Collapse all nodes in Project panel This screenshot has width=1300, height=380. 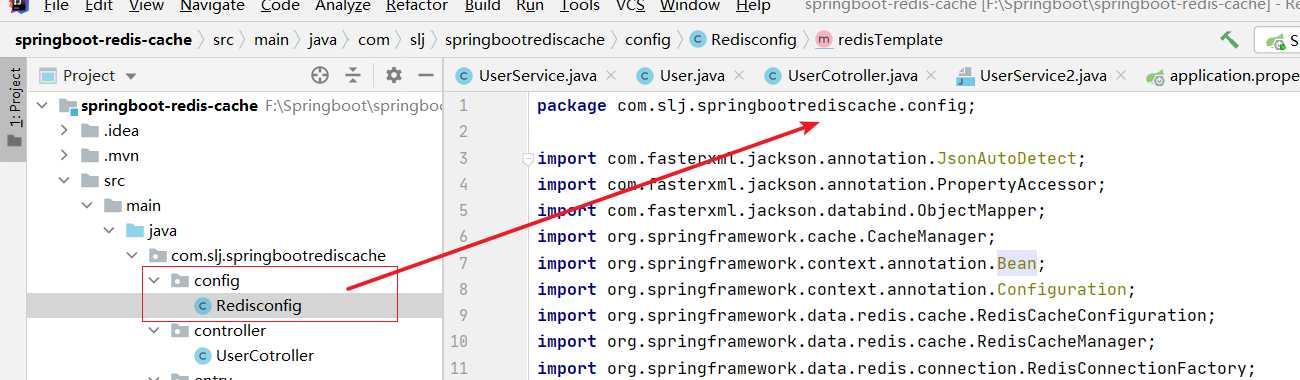(353, 75)
